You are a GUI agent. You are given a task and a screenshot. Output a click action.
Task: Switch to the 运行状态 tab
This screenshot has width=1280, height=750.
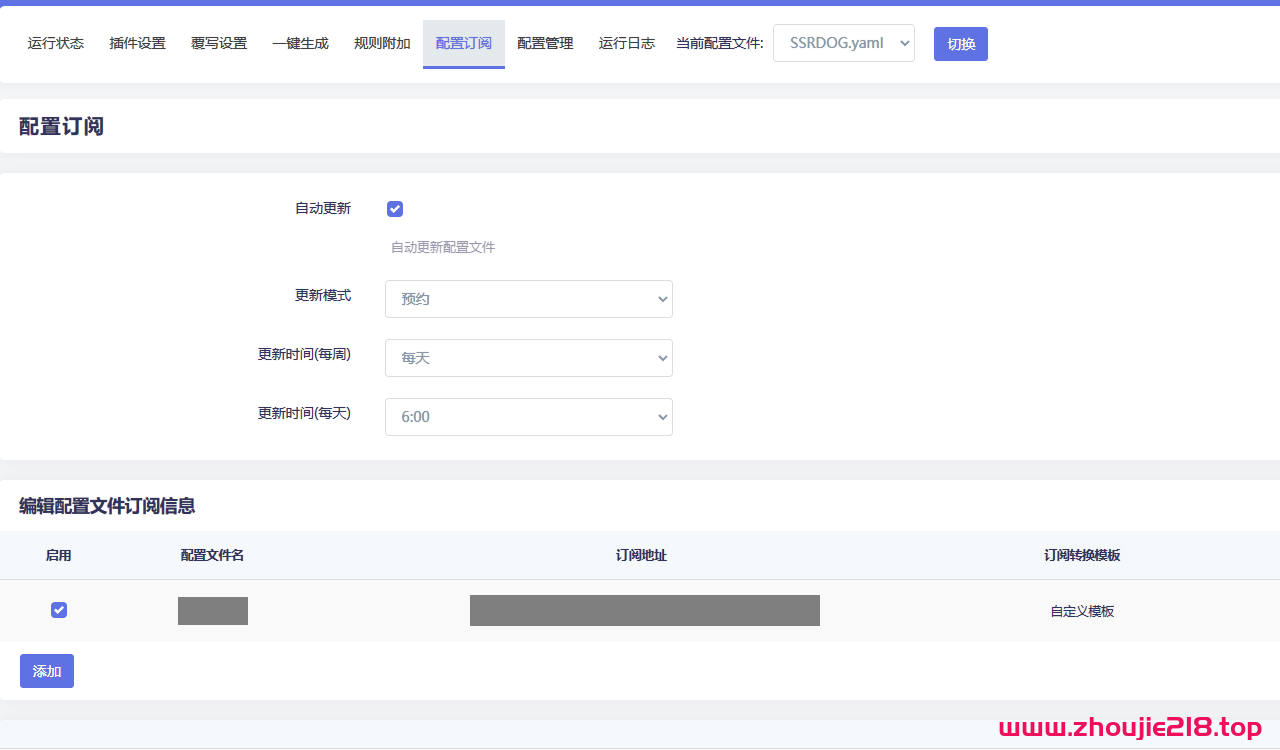pyautogui.click(x=55, y=43)
